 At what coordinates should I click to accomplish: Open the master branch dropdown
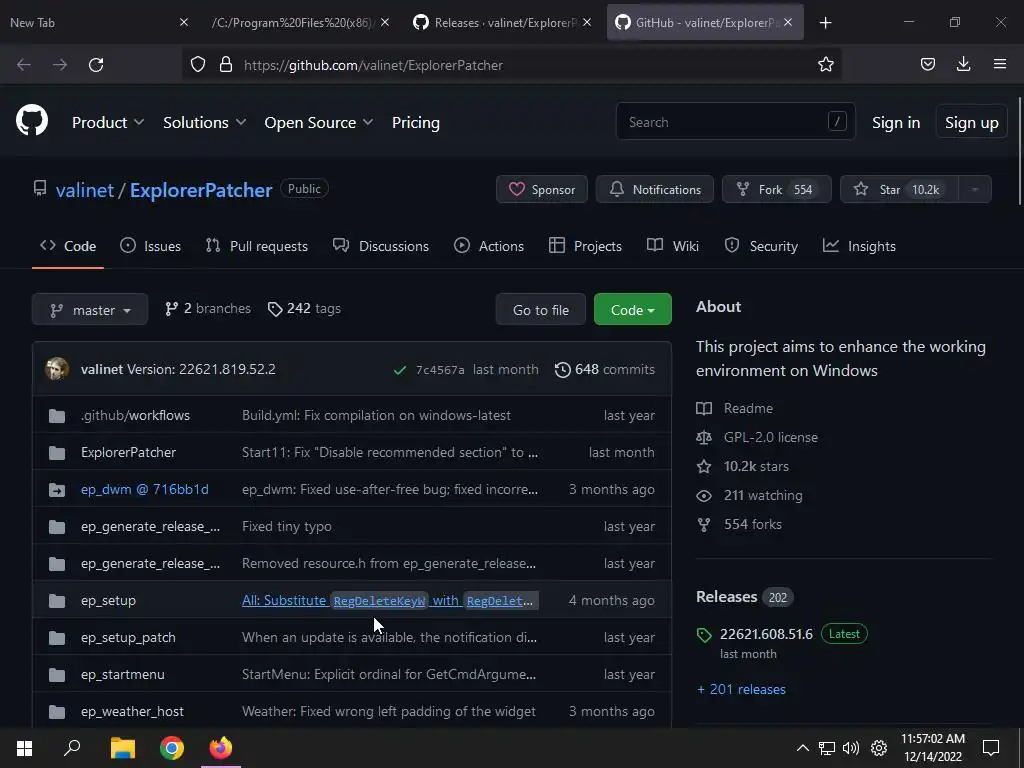[x=90, y=310]
